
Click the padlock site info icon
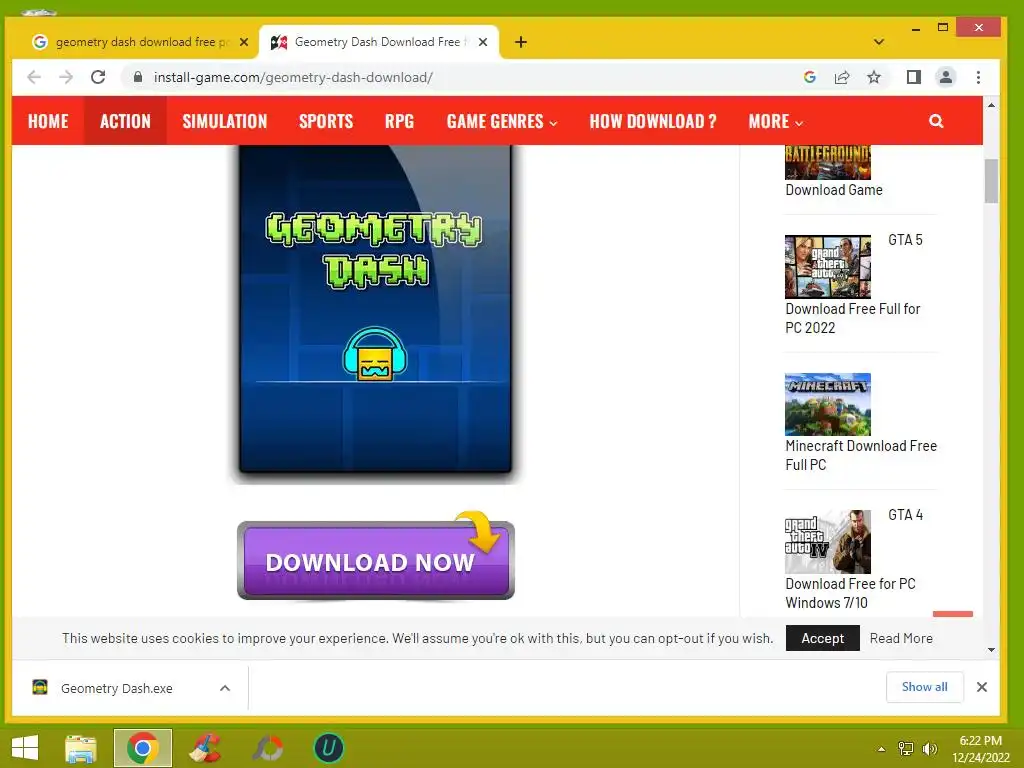pos(138,77)
